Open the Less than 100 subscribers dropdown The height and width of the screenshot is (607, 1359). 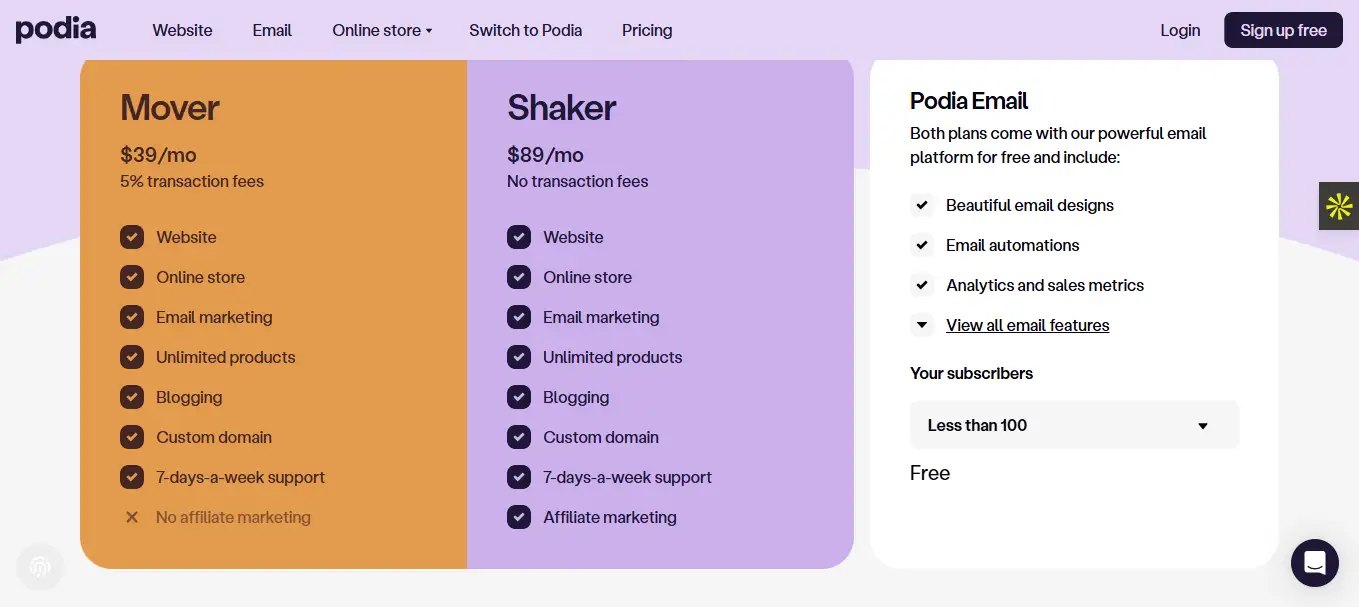tap(1074, 425)
